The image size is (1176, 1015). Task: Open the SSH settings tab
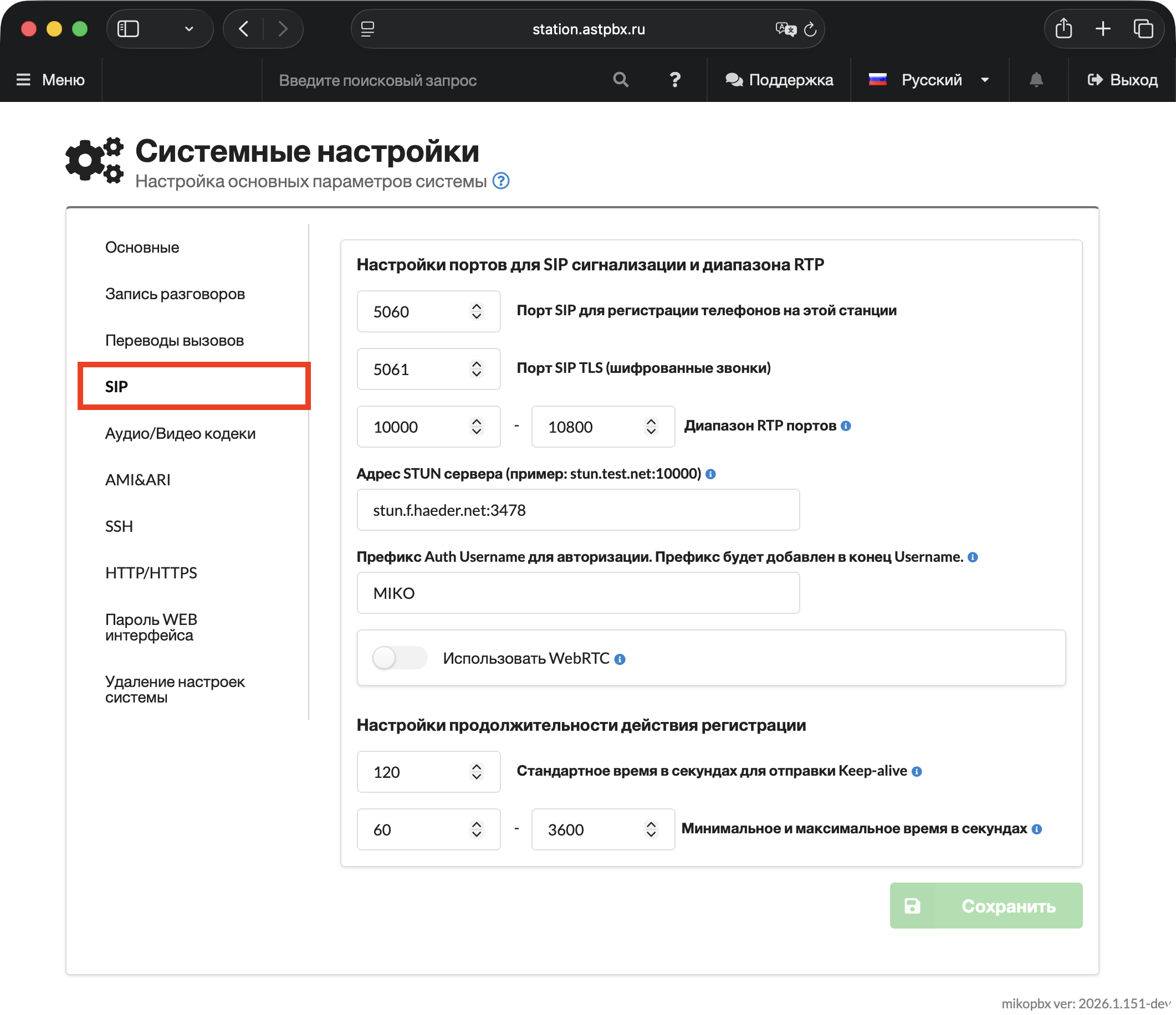(x=119, y=526)
